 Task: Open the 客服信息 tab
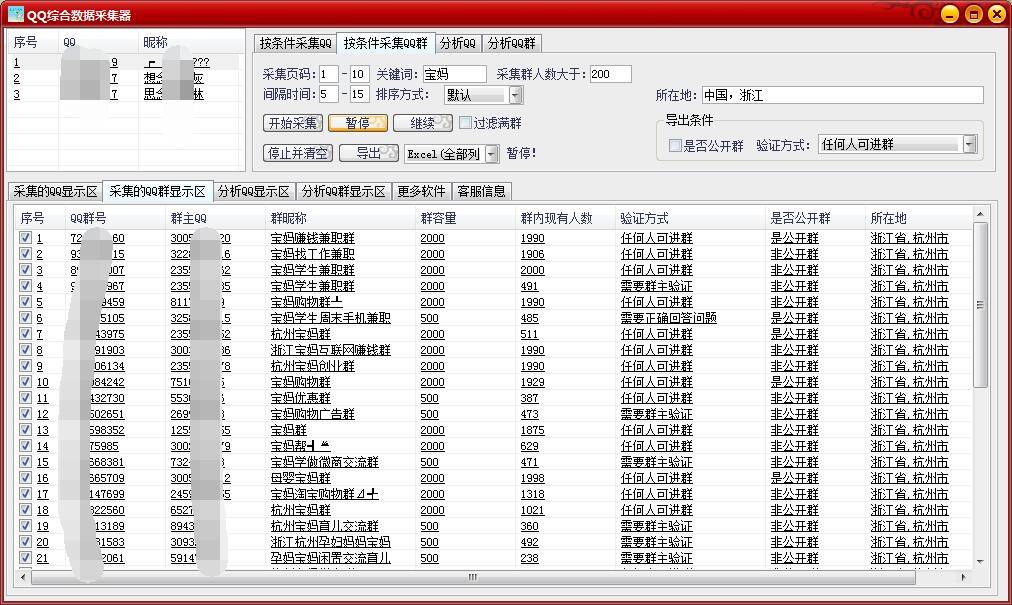point(481,192)
